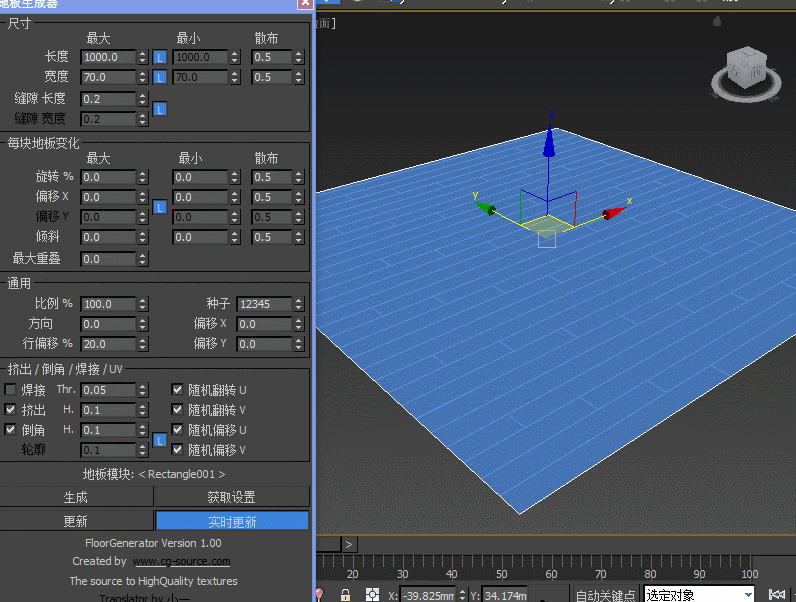The height and width of the screenshot is (602, 796).
Task: Enable the 焊接 weld checkbox
Action: click(11, 390)
